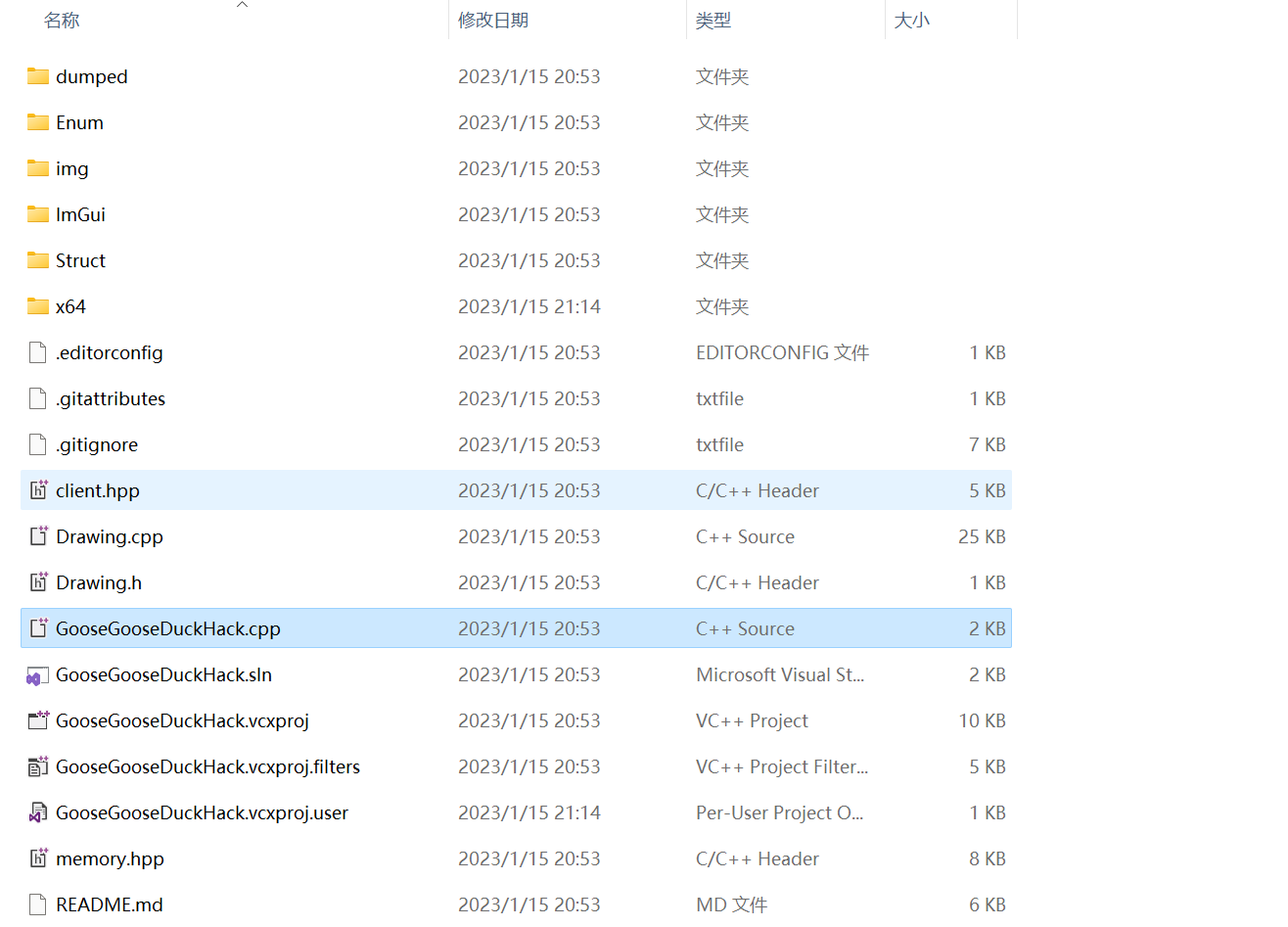Click the header file icon of client.hpp
Image resolution: width=1288 pixels, height=927 pixels.
36,490
